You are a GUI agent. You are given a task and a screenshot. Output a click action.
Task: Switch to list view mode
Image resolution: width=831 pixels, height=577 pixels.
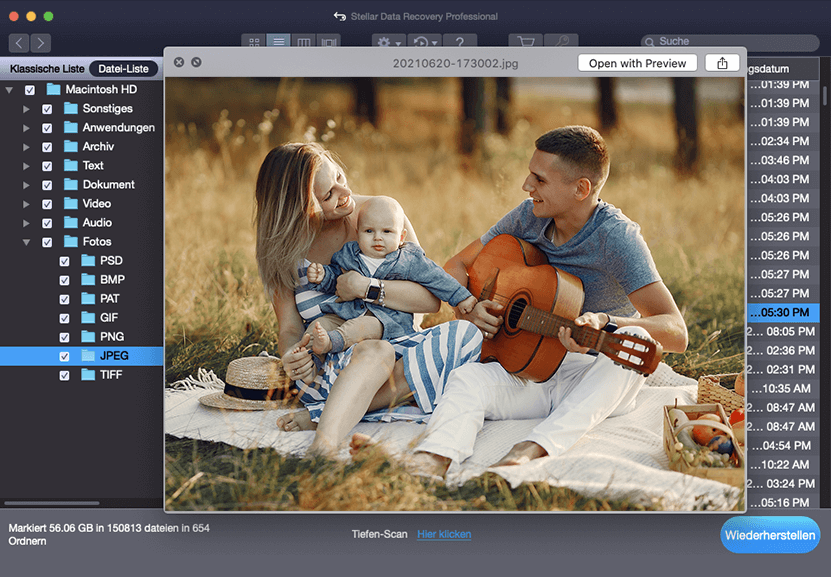[279, 43]
